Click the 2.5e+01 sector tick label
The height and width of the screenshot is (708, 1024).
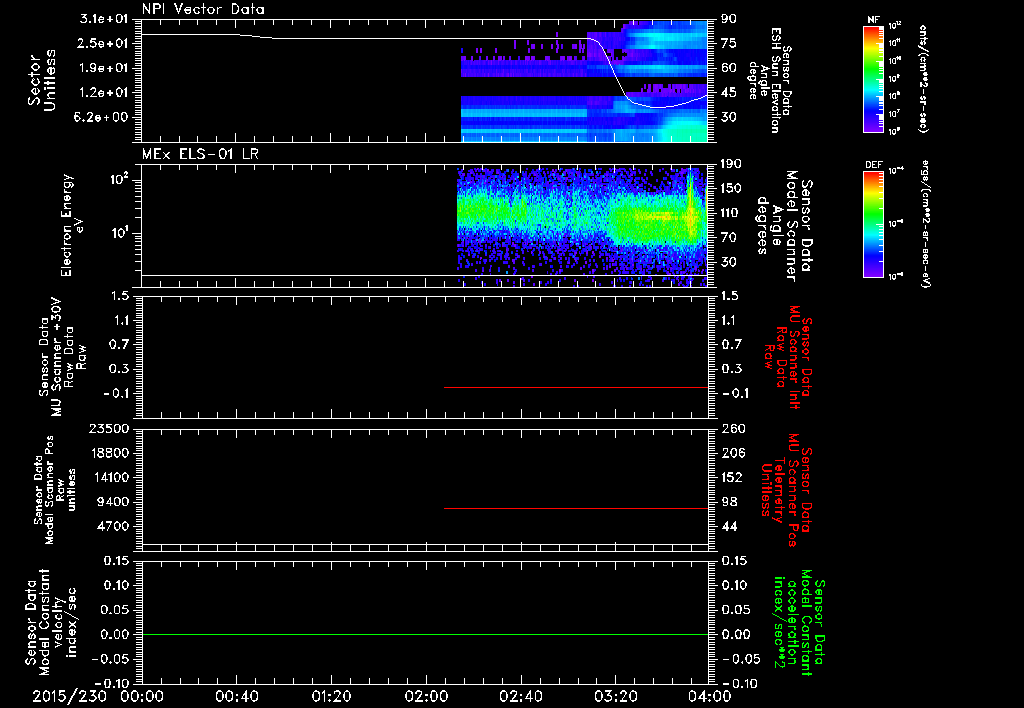[x=104, y=43]
